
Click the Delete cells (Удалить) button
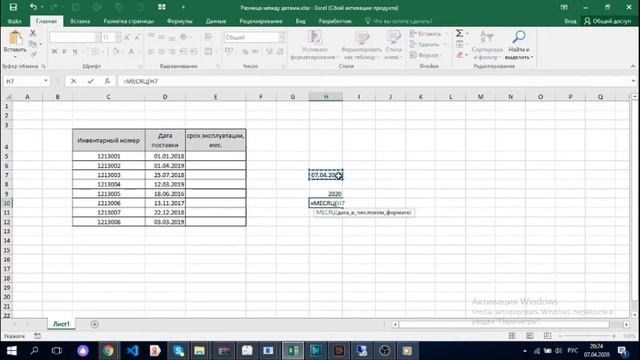click(x=425, y=44)
